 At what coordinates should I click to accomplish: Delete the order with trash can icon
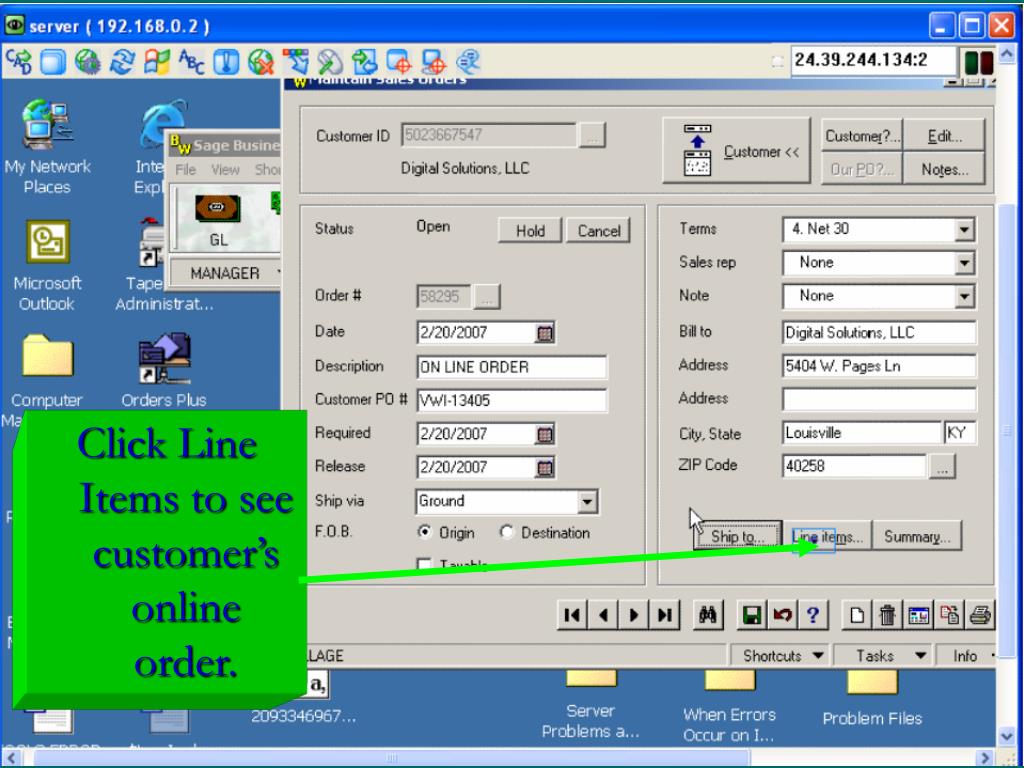click(x=888, y=615)
